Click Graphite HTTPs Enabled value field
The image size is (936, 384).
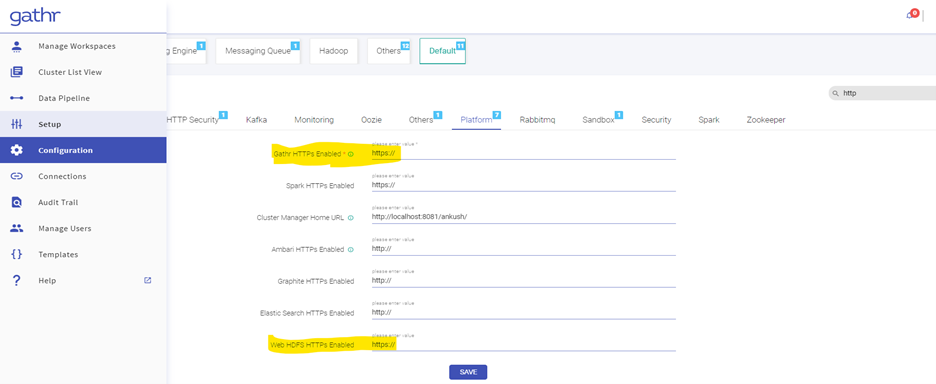pyautogui.click(x=524, y=281)
